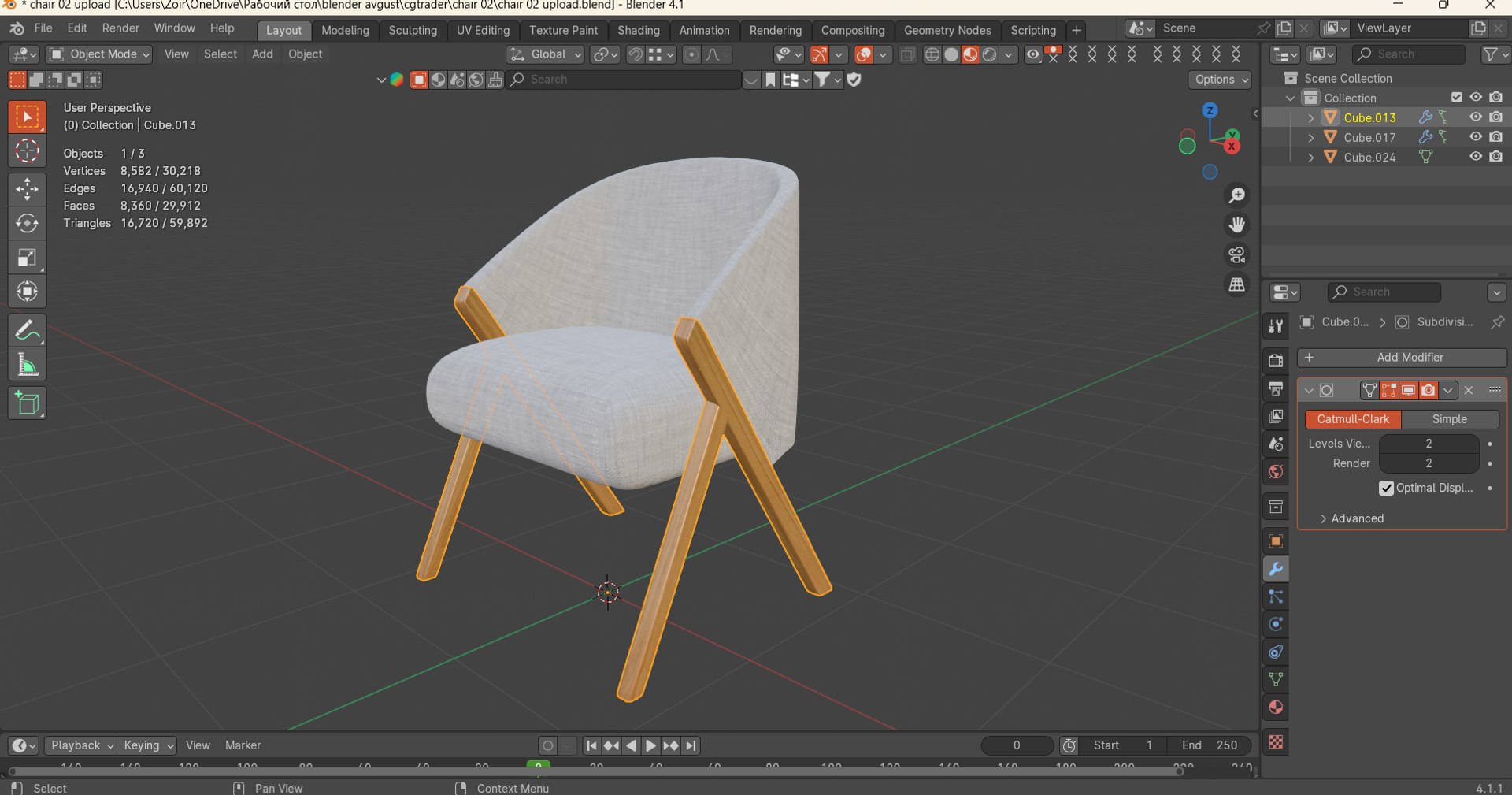
Task: Open the Playback dropdown in timeline
Action: tap(80, 745)
